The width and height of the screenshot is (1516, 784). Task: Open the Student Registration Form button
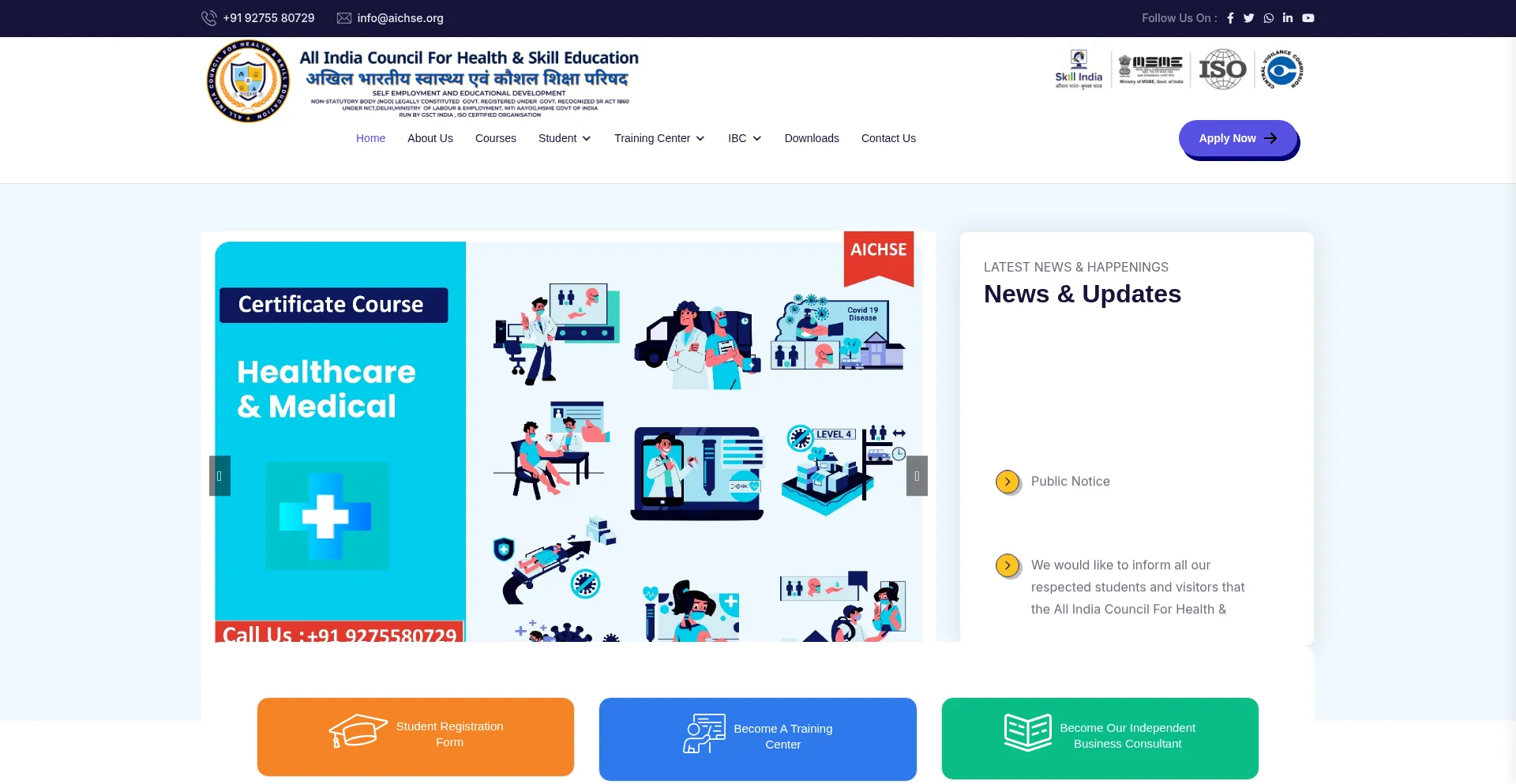pyautogui.click(x=415, y=736)
